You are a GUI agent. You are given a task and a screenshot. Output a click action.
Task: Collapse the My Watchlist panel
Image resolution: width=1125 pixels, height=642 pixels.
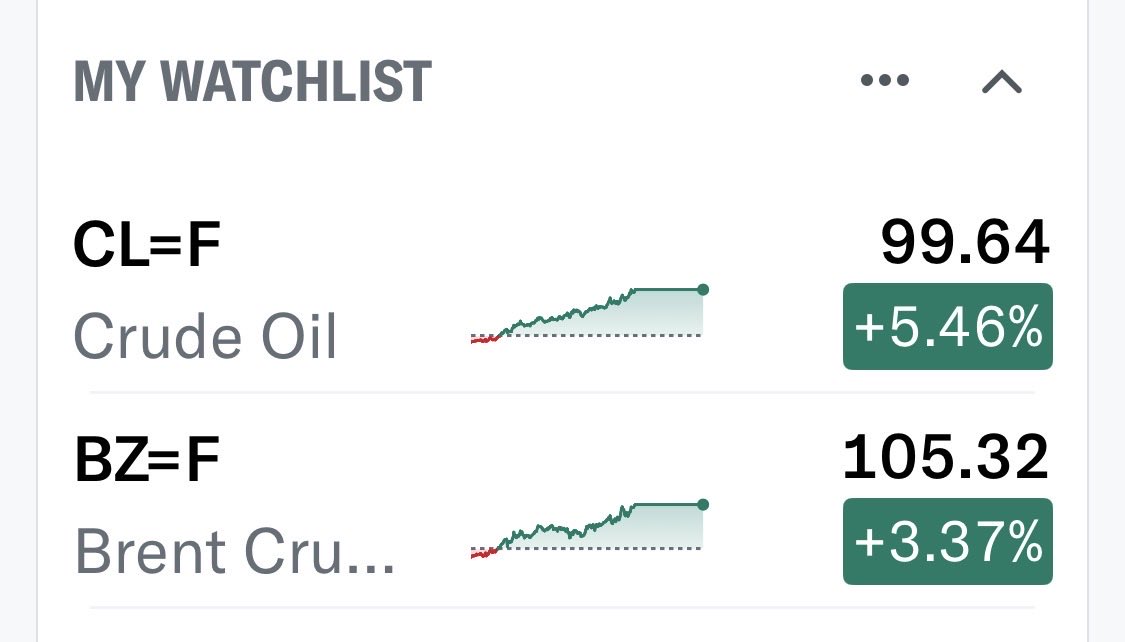(x=1001, y=82)
